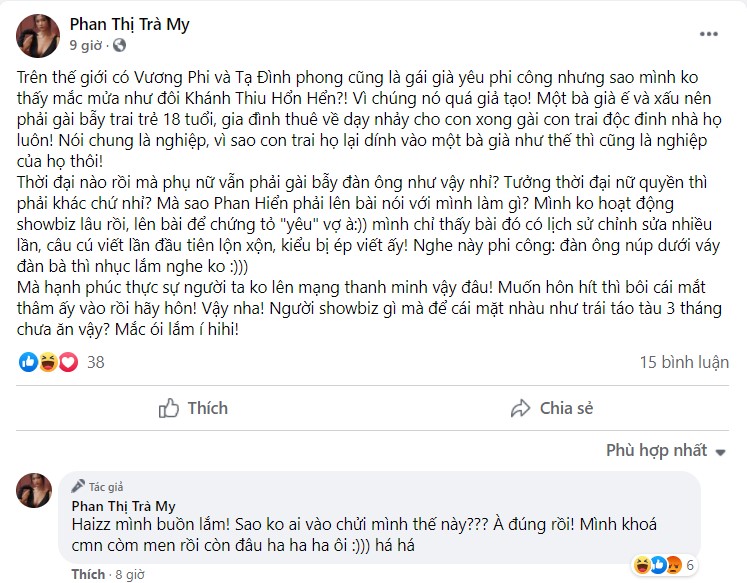Screen dimensions: 747x583
Task: Click the 8 giờ comment timestamp
Action: coord(129,575)
